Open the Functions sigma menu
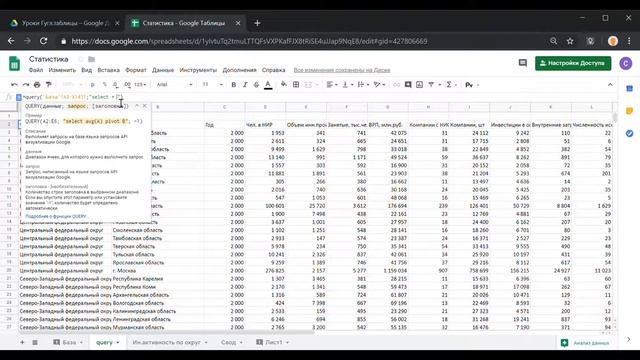 [x=451, y=84]
